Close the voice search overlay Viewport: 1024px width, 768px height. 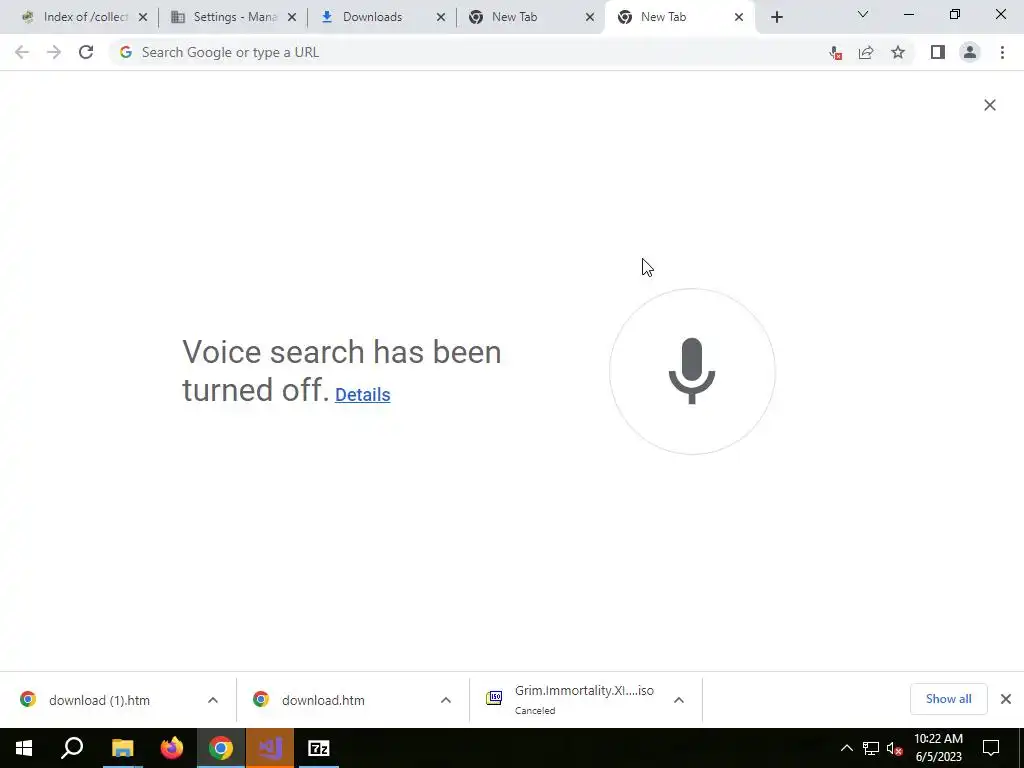[x=990, y=105]
